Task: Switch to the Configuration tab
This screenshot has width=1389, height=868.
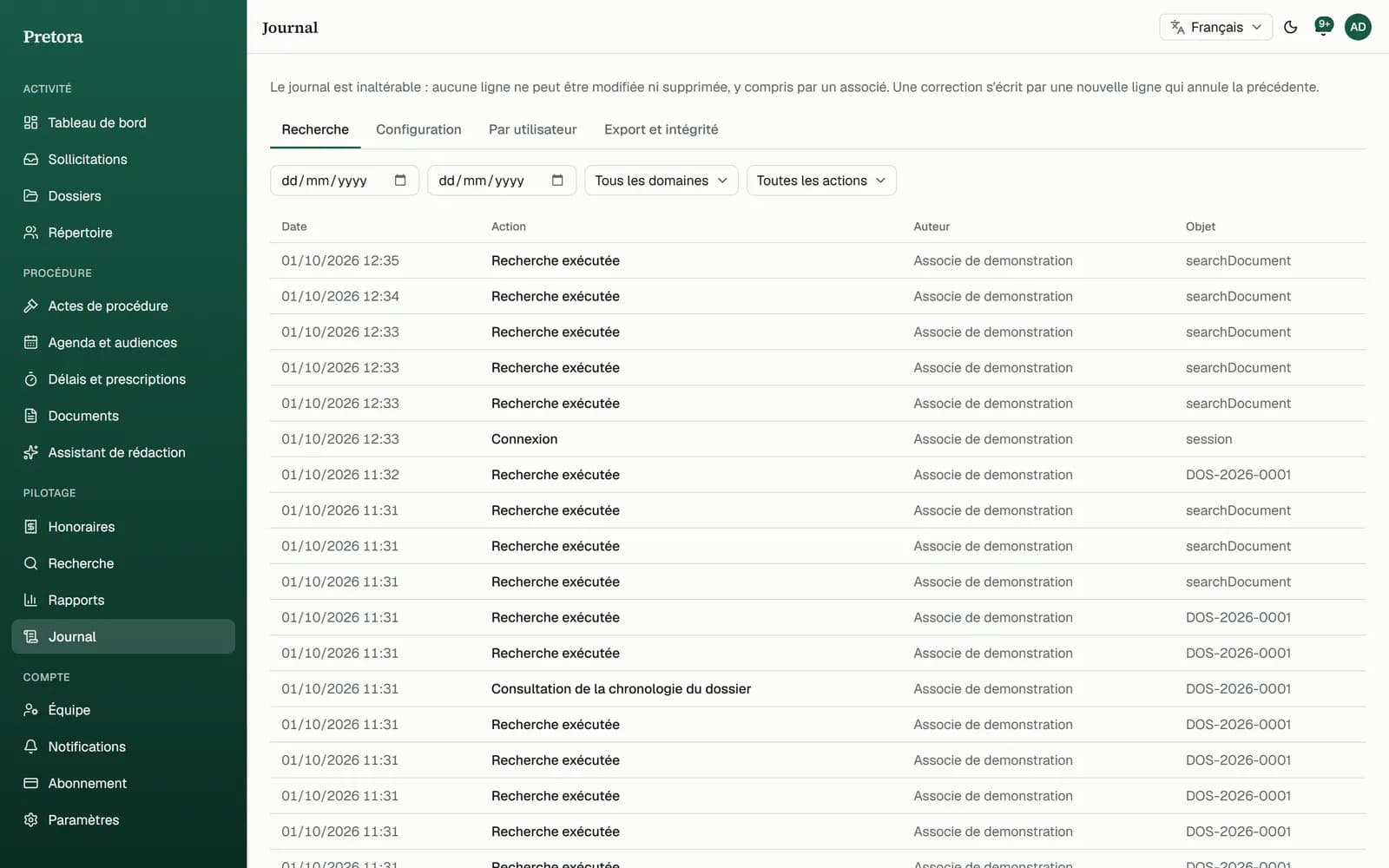Action: [418, 129]
